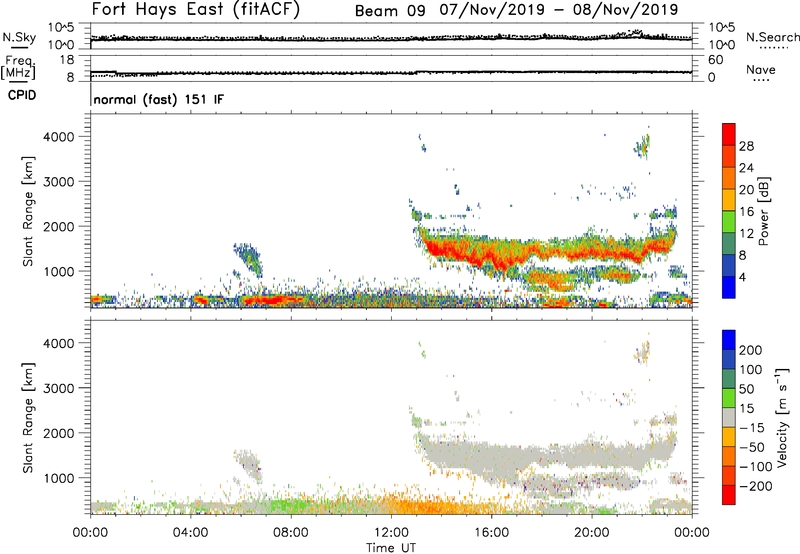Click the '28' tick on Power color bar
The height and width of the screenshot is (554, 800).
[746, 146]
